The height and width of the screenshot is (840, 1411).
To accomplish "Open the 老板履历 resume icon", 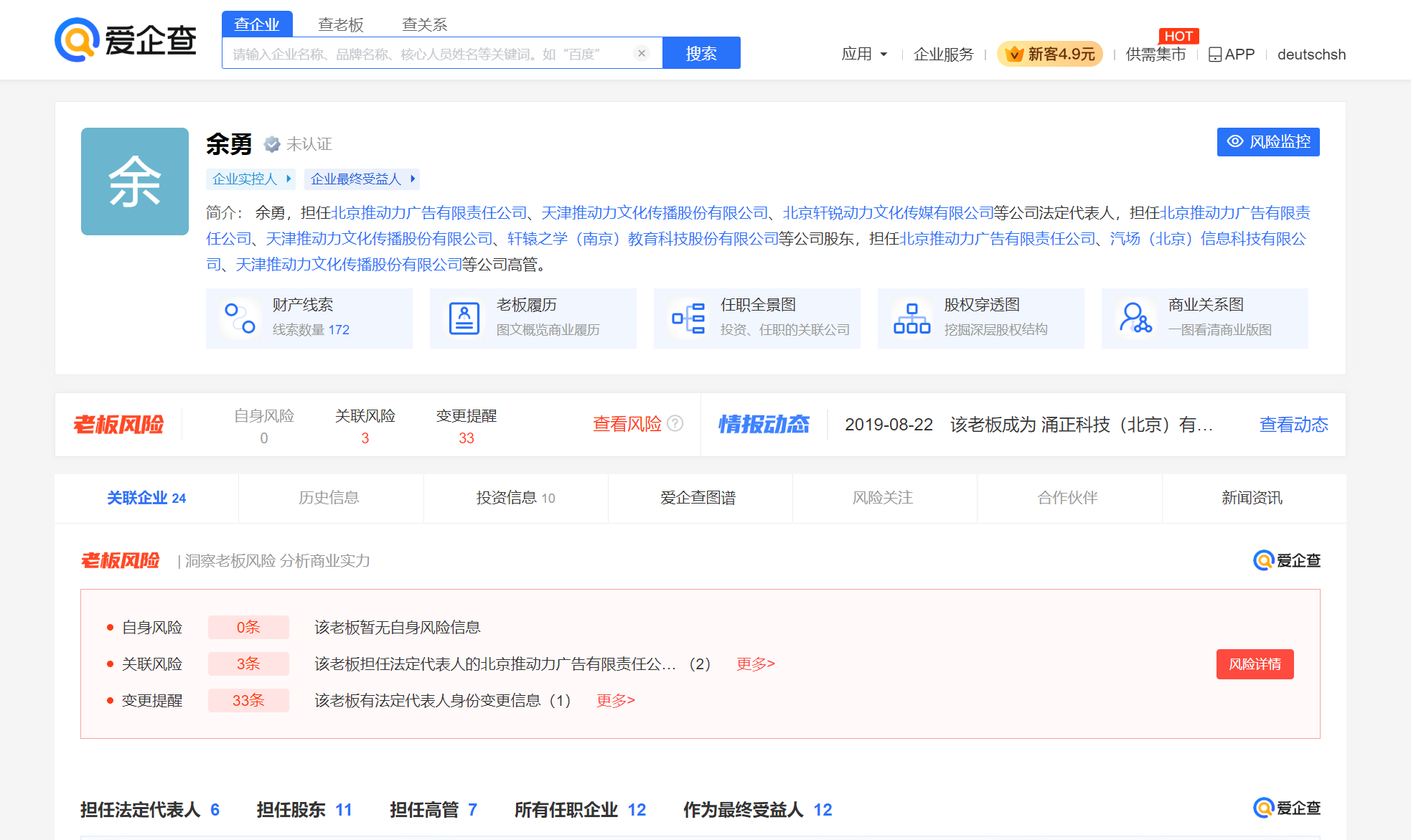I will [464, 318].
